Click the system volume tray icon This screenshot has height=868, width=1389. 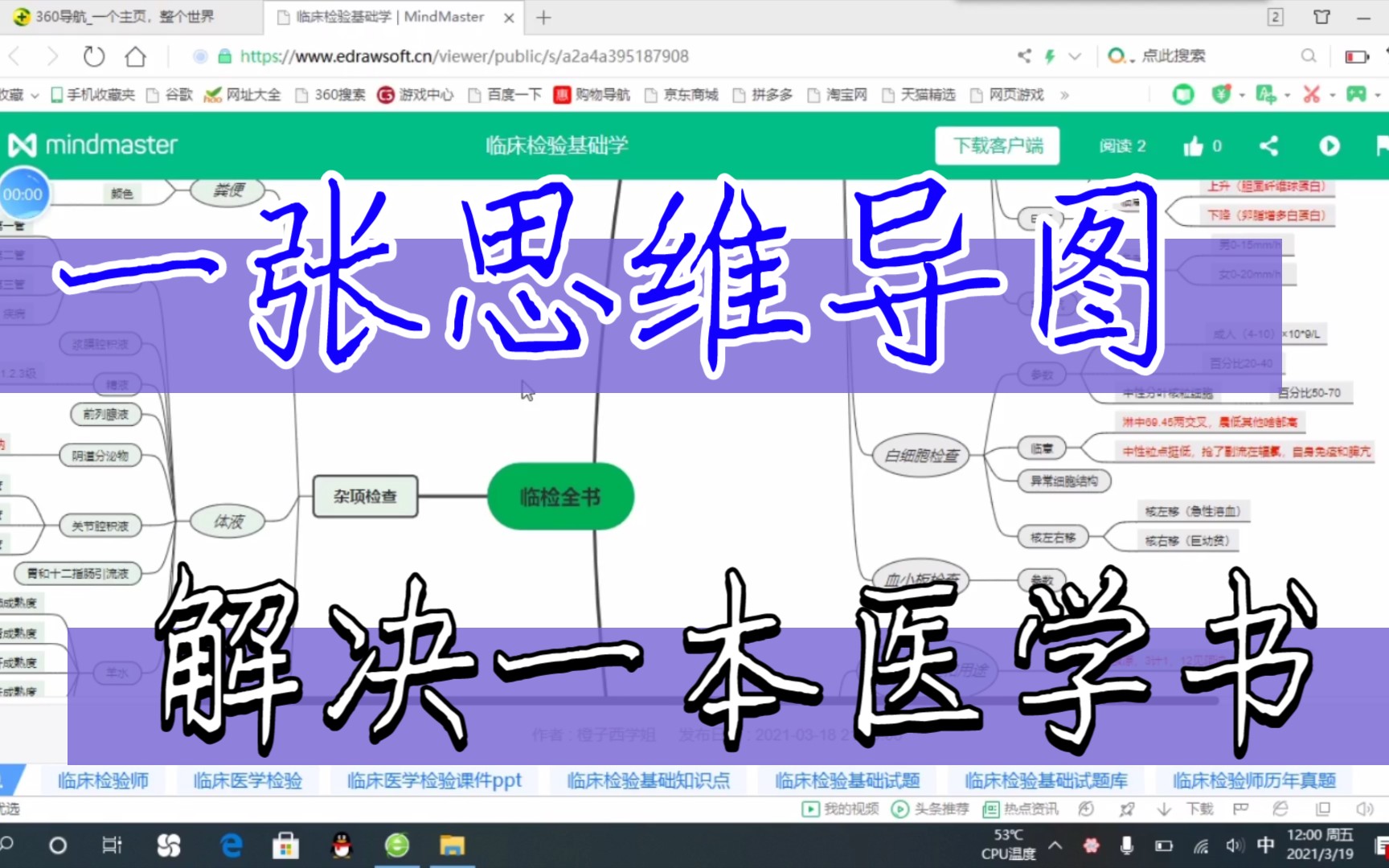point(1235,845)
